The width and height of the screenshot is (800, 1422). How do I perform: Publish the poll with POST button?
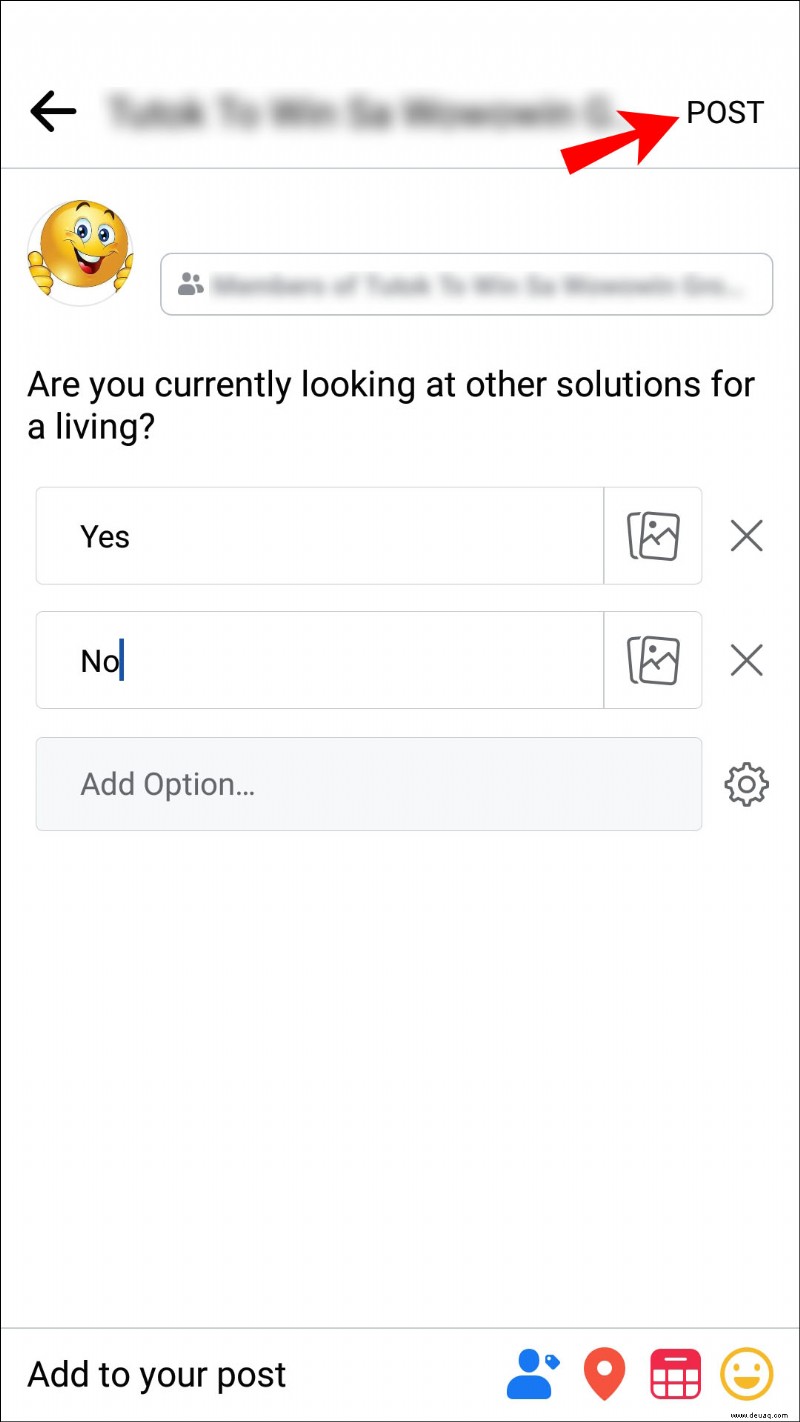tap(725, 112)
